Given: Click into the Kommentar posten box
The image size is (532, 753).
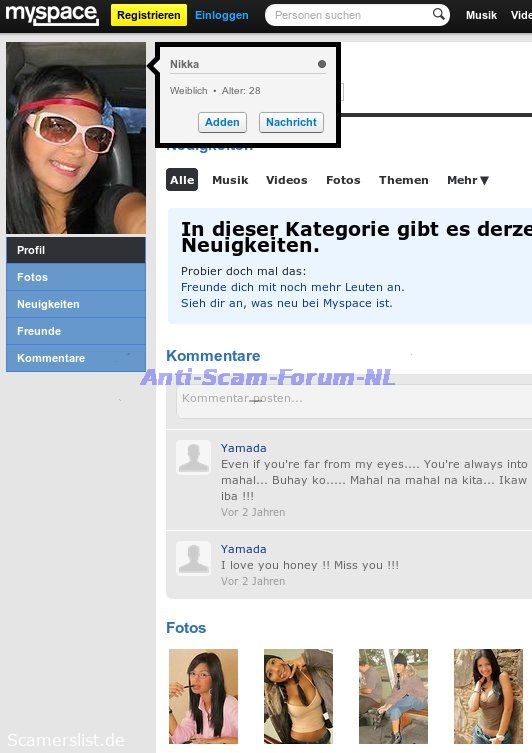Looking at the screenshot, I should pos(354,401).
